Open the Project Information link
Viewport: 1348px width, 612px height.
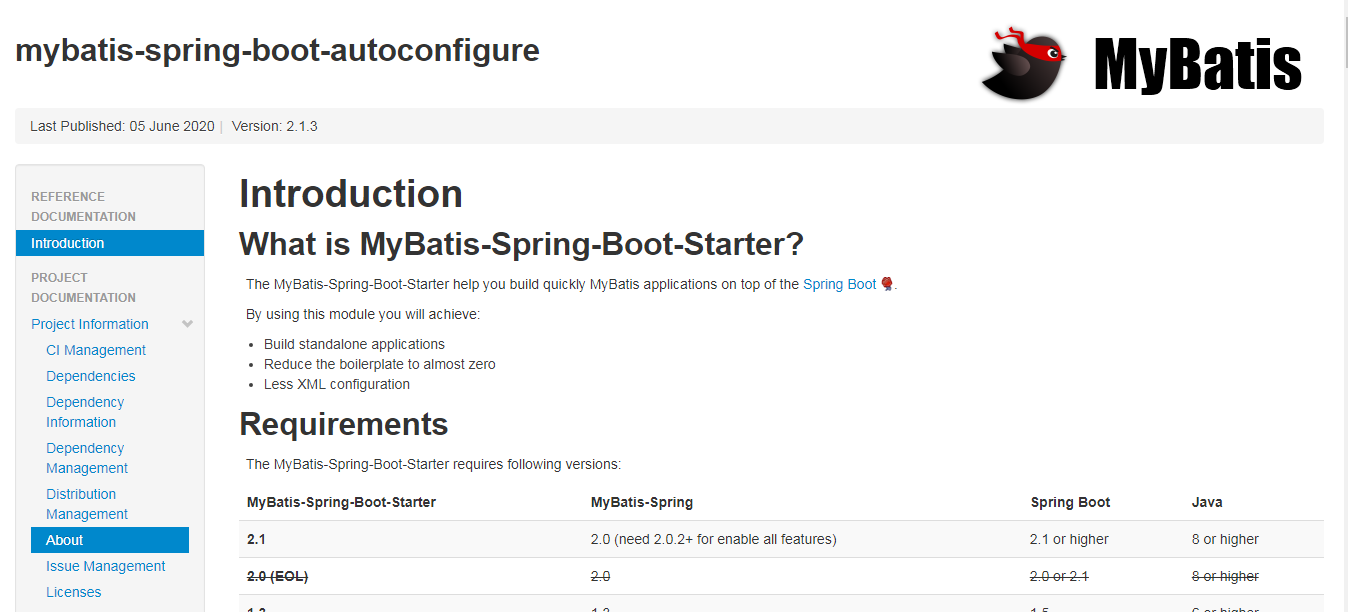[90, 324]
